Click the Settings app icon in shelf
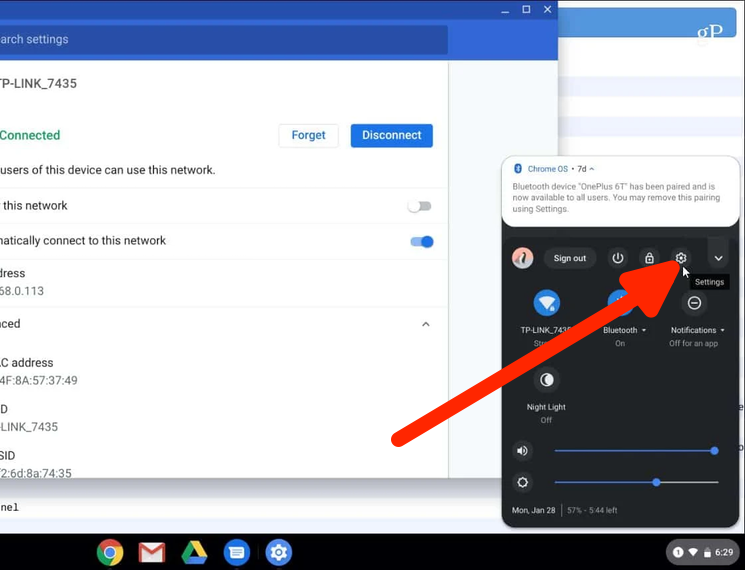The width and height of the screenshot is (745, 570). [x=278, y=551]
